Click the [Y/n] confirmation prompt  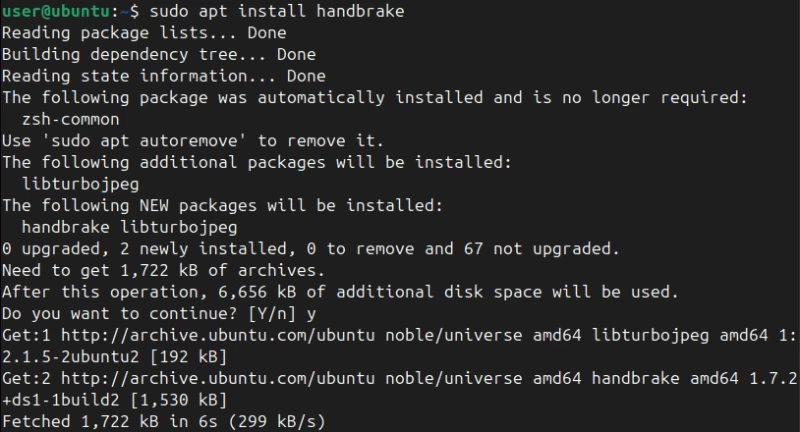271,314
